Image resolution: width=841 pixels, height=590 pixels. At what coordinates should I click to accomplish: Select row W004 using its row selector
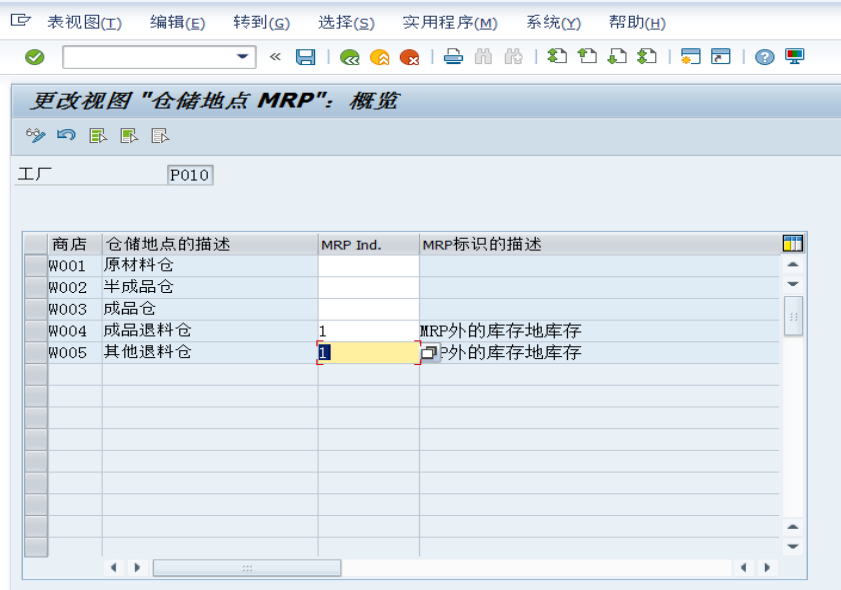pos(36,331)
